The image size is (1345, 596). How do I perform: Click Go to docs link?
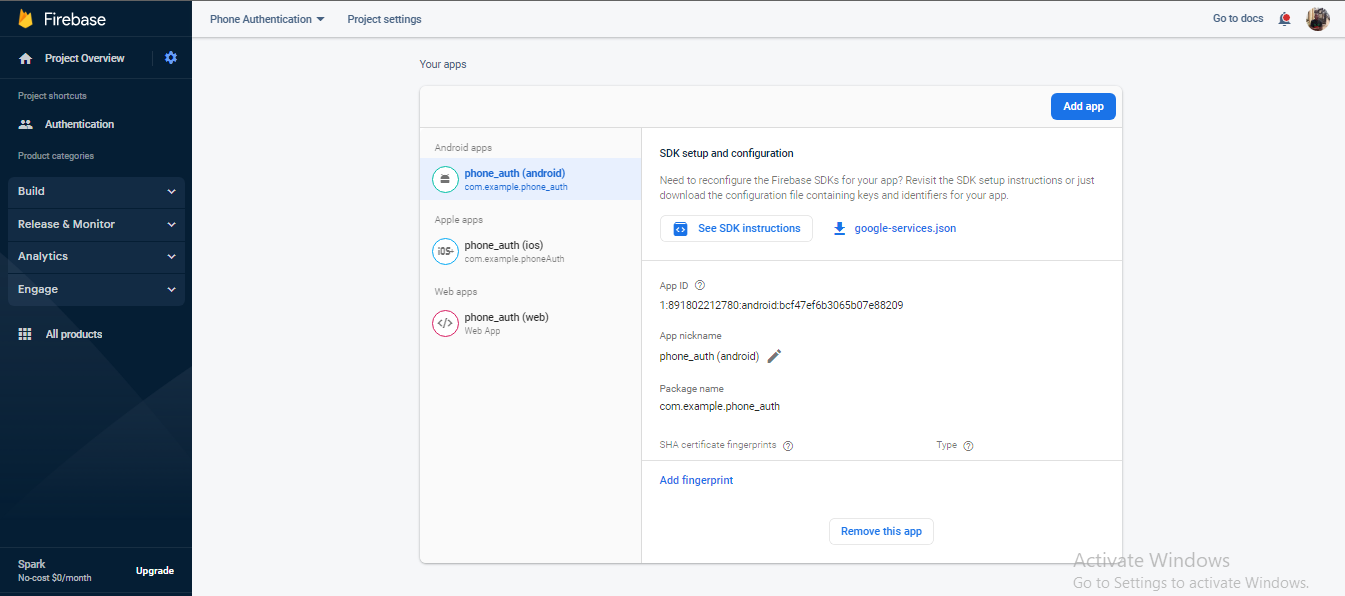point(1238,19)
